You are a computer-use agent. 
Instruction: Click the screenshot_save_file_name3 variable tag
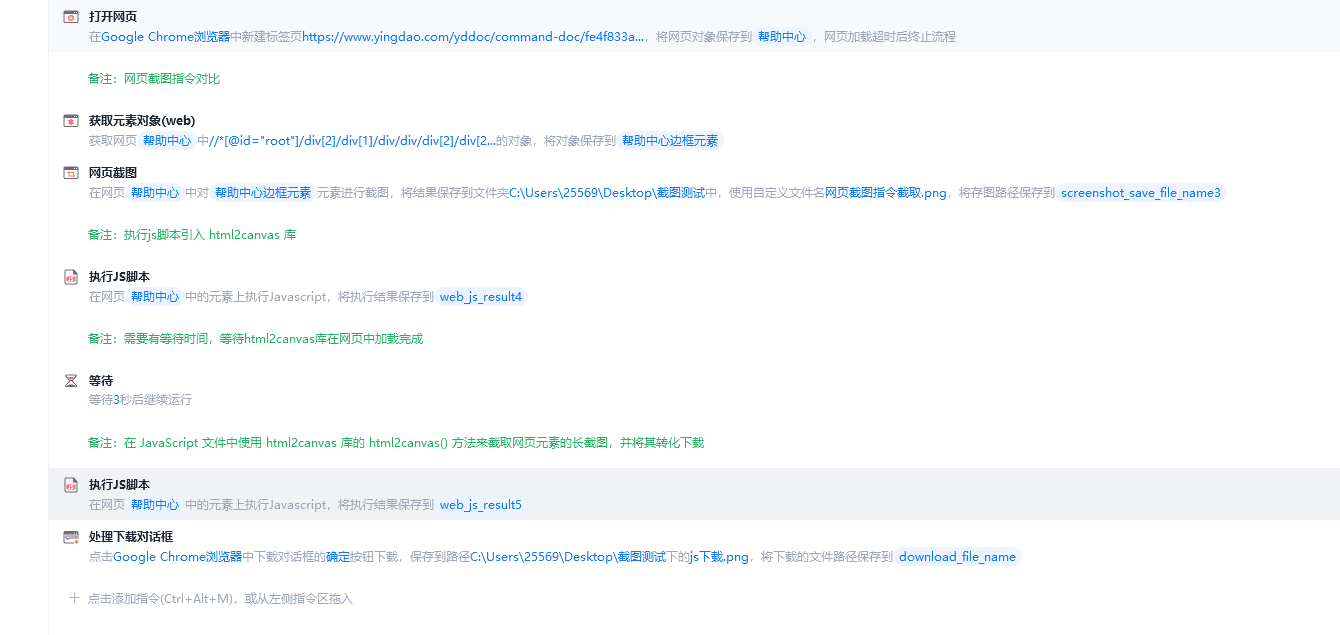coord(1141,193)
